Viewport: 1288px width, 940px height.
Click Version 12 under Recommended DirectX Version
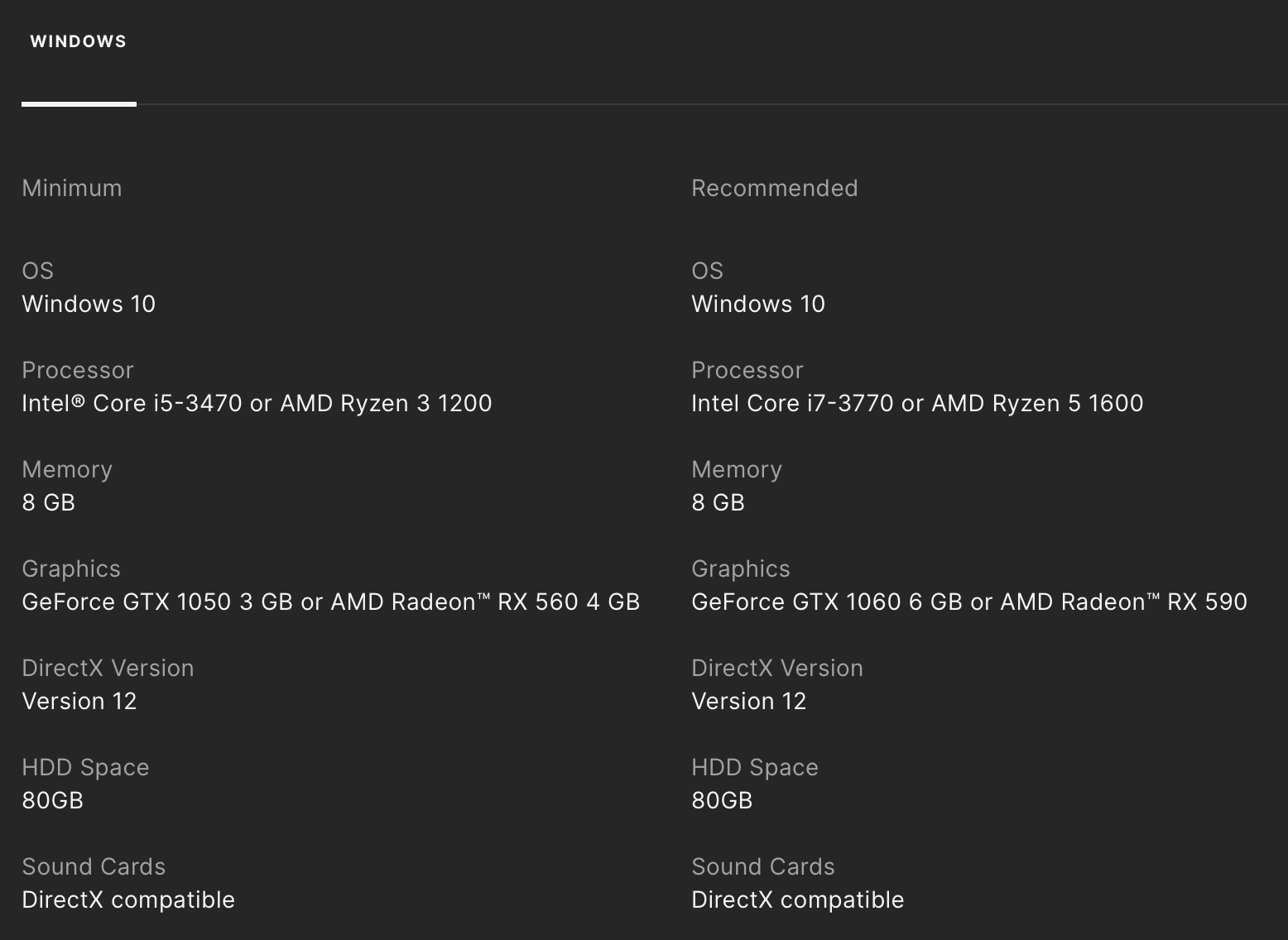[748, 702]
